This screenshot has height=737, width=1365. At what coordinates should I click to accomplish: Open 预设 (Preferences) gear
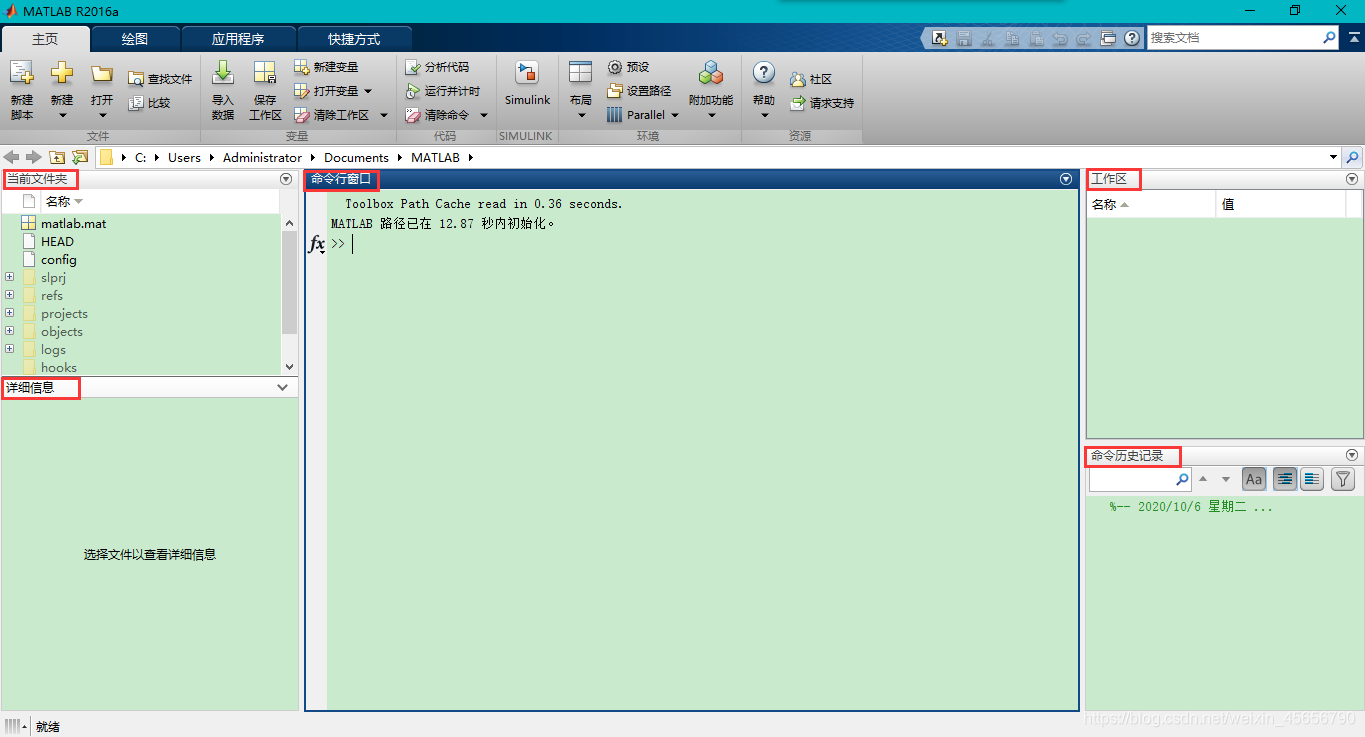coord(628,67)
